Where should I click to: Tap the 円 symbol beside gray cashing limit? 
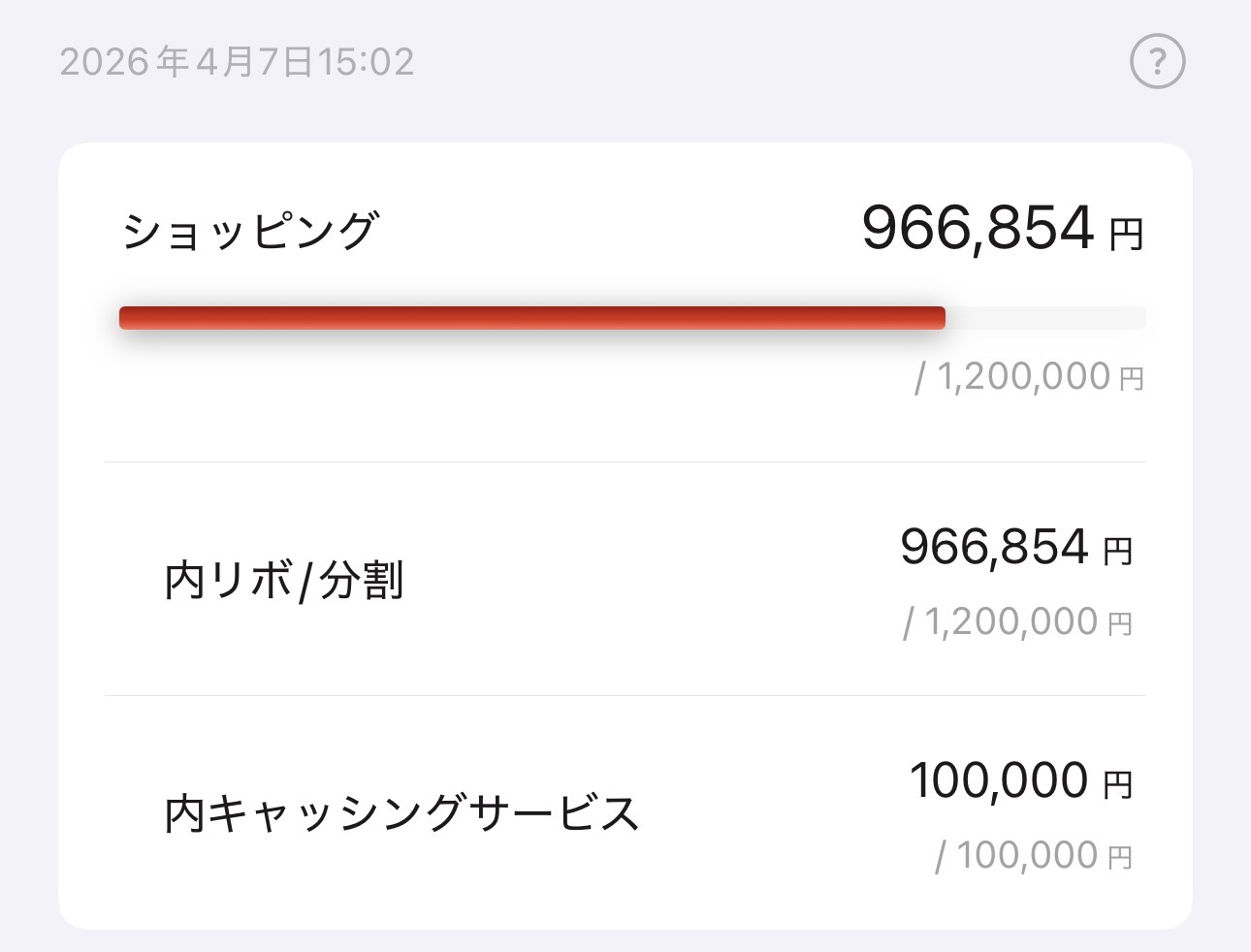1120,858
